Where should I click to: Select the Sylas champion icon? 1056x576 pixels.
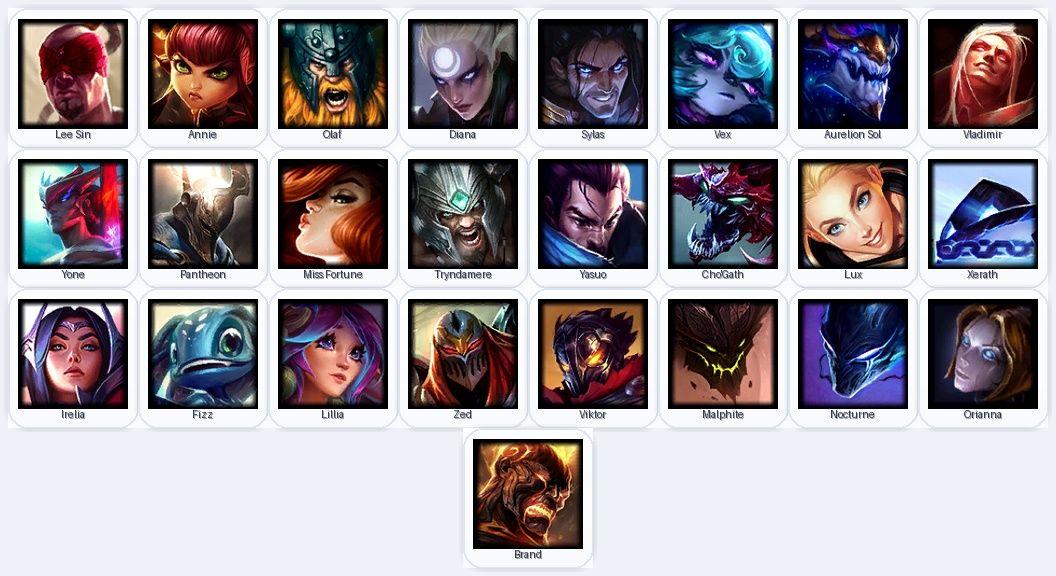click(593, 74)
